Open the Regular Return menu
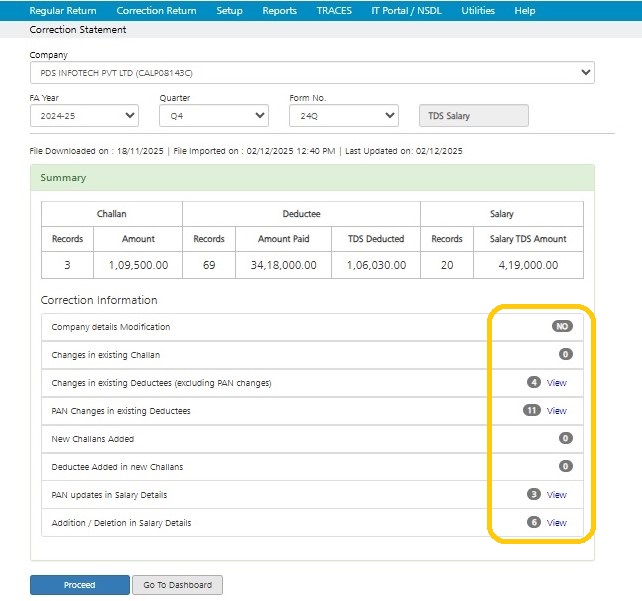Screen dimensions: 642x601 point(63,11)
